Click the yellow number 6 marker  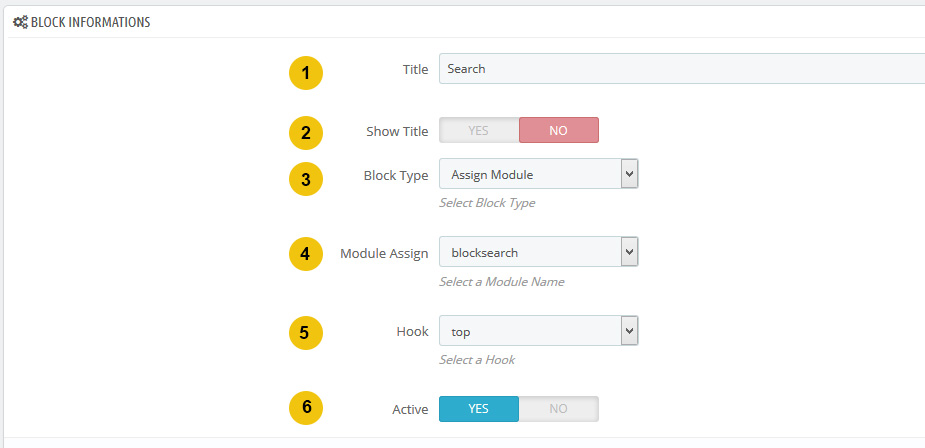pos(306,407)
